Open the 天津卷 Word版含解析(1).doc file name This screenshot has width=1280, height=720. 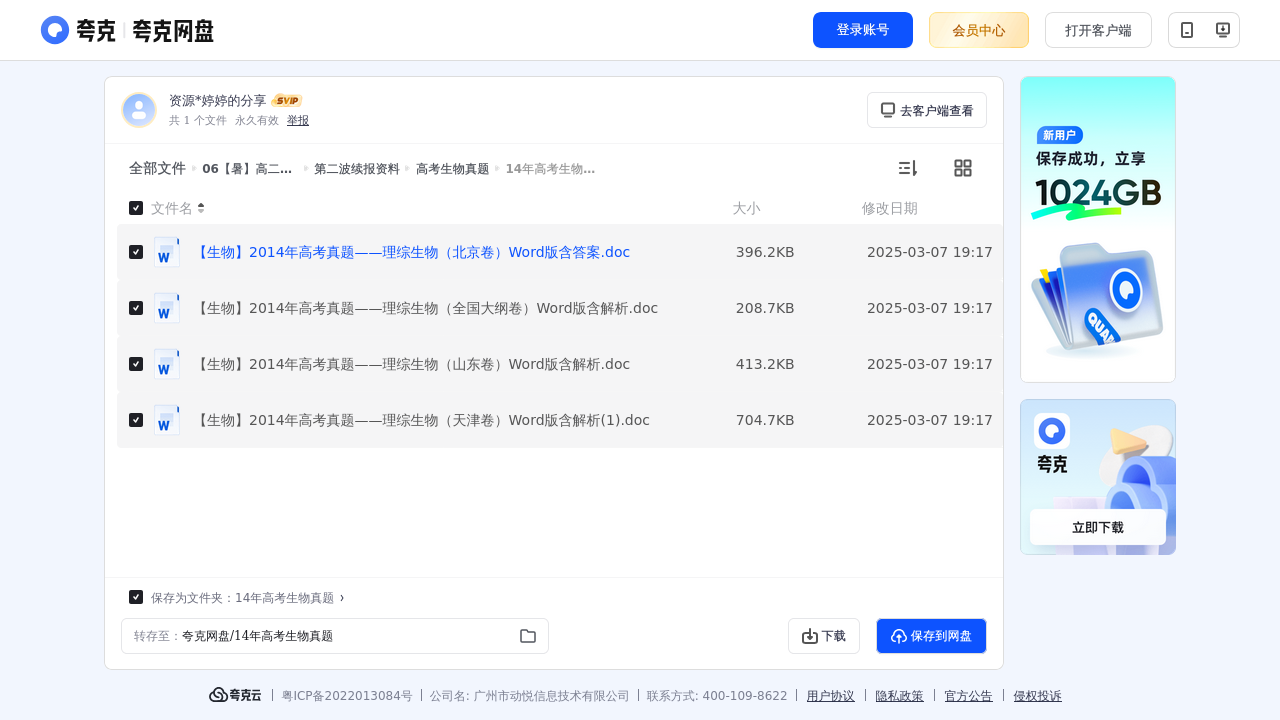point(422,420)
